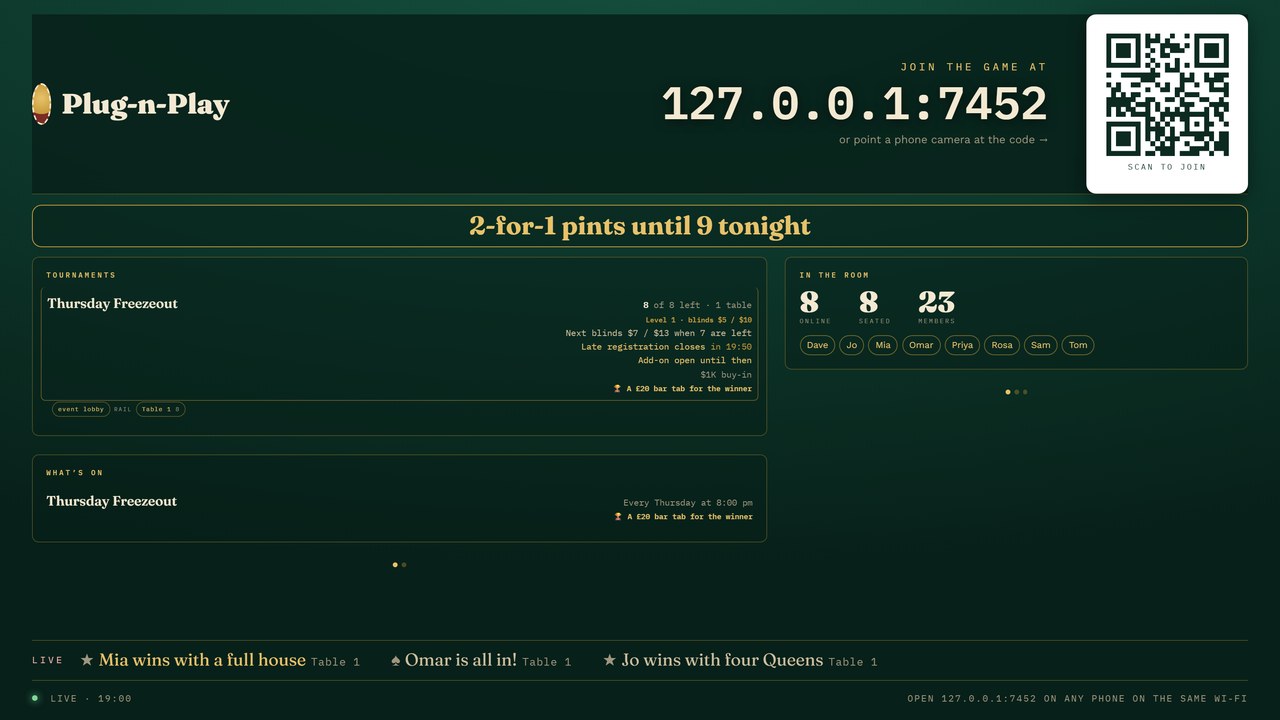Select the Sam player chip
The width and height of the screenshot is (1280, 720).
click(x=1041, y=345)
